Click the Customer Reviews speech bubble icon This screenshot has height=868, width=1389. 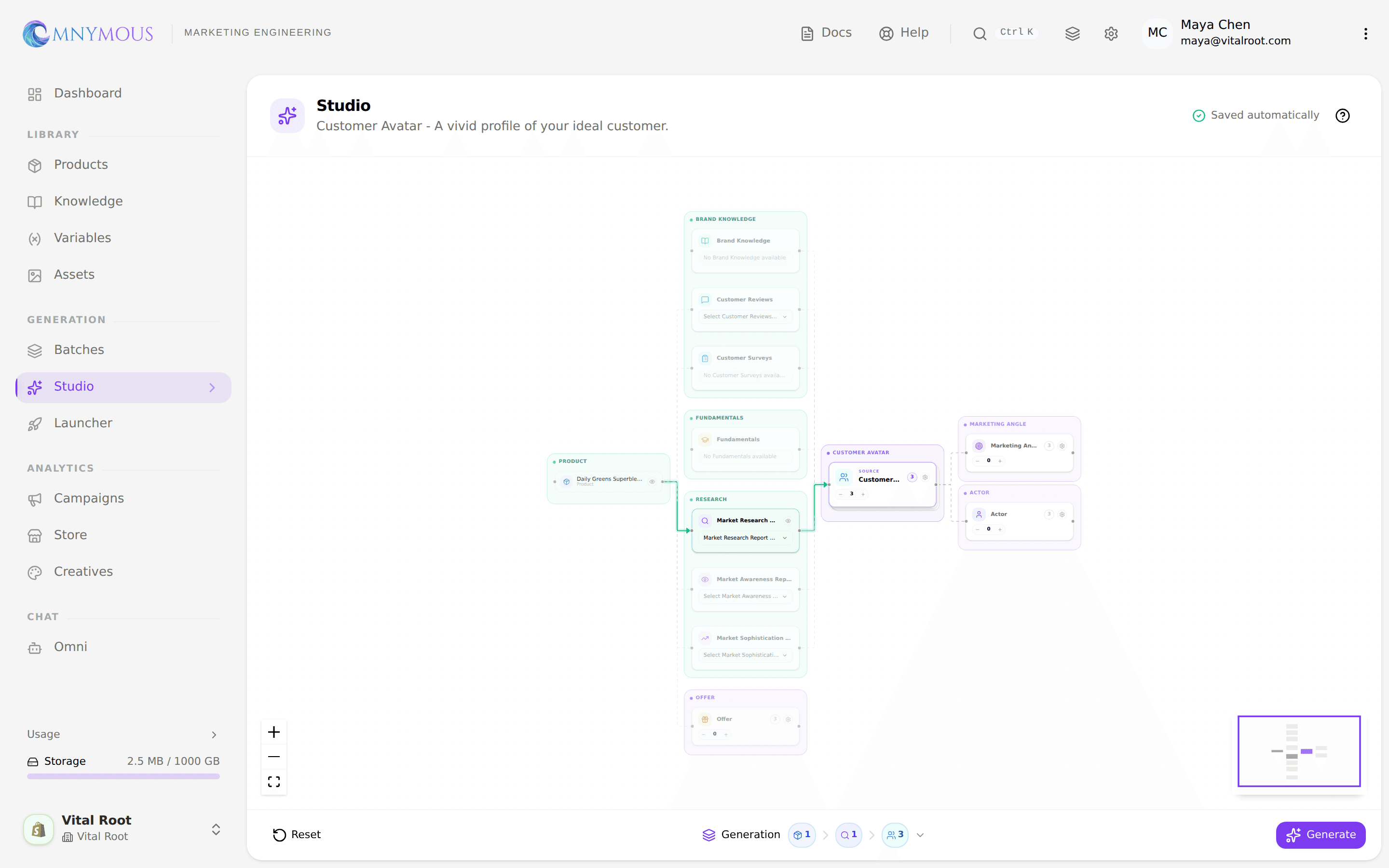[705, 299]
